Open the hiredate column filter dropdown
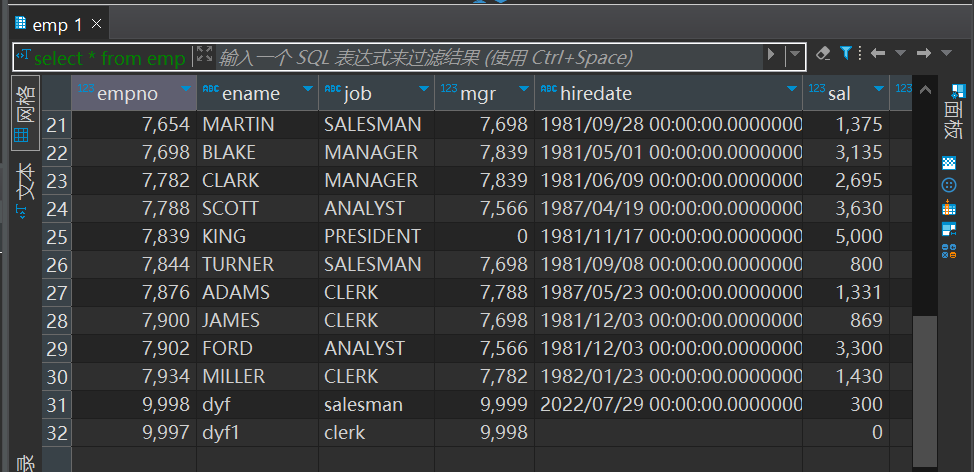 (x=791, y=89)
